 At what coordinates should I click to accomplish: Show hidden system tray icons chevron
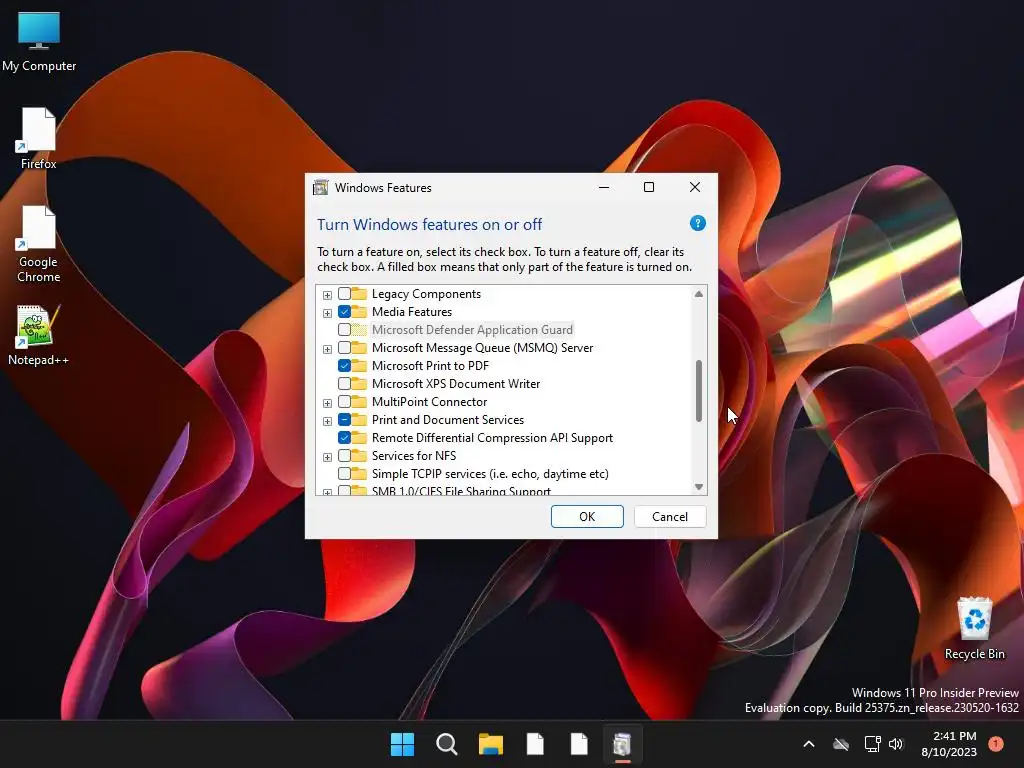click(x=808, y=744)
